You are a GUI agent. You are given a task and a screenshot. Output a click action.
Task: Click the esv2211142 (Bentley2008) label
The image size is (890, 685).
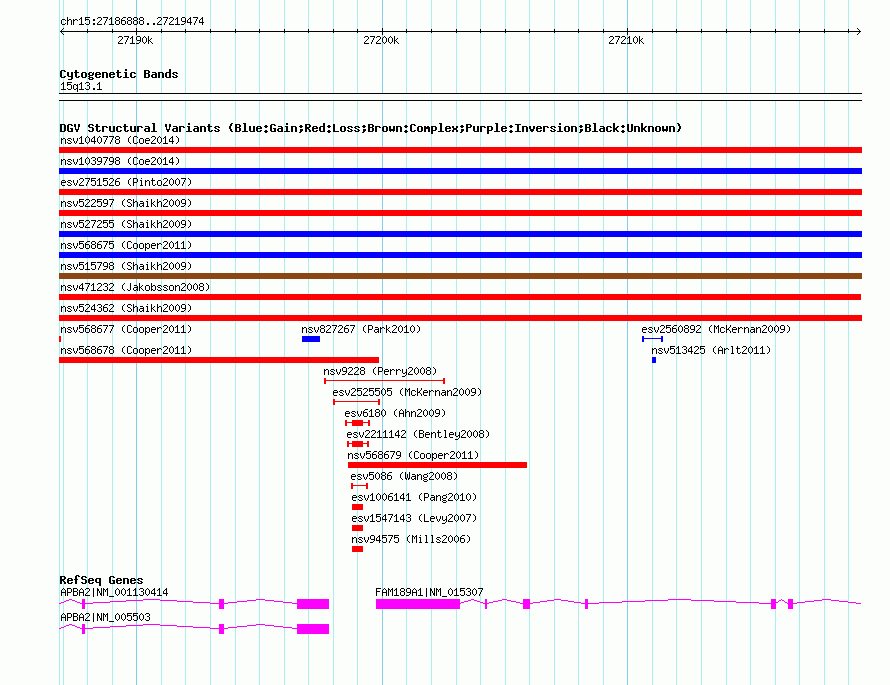(418, 434)
